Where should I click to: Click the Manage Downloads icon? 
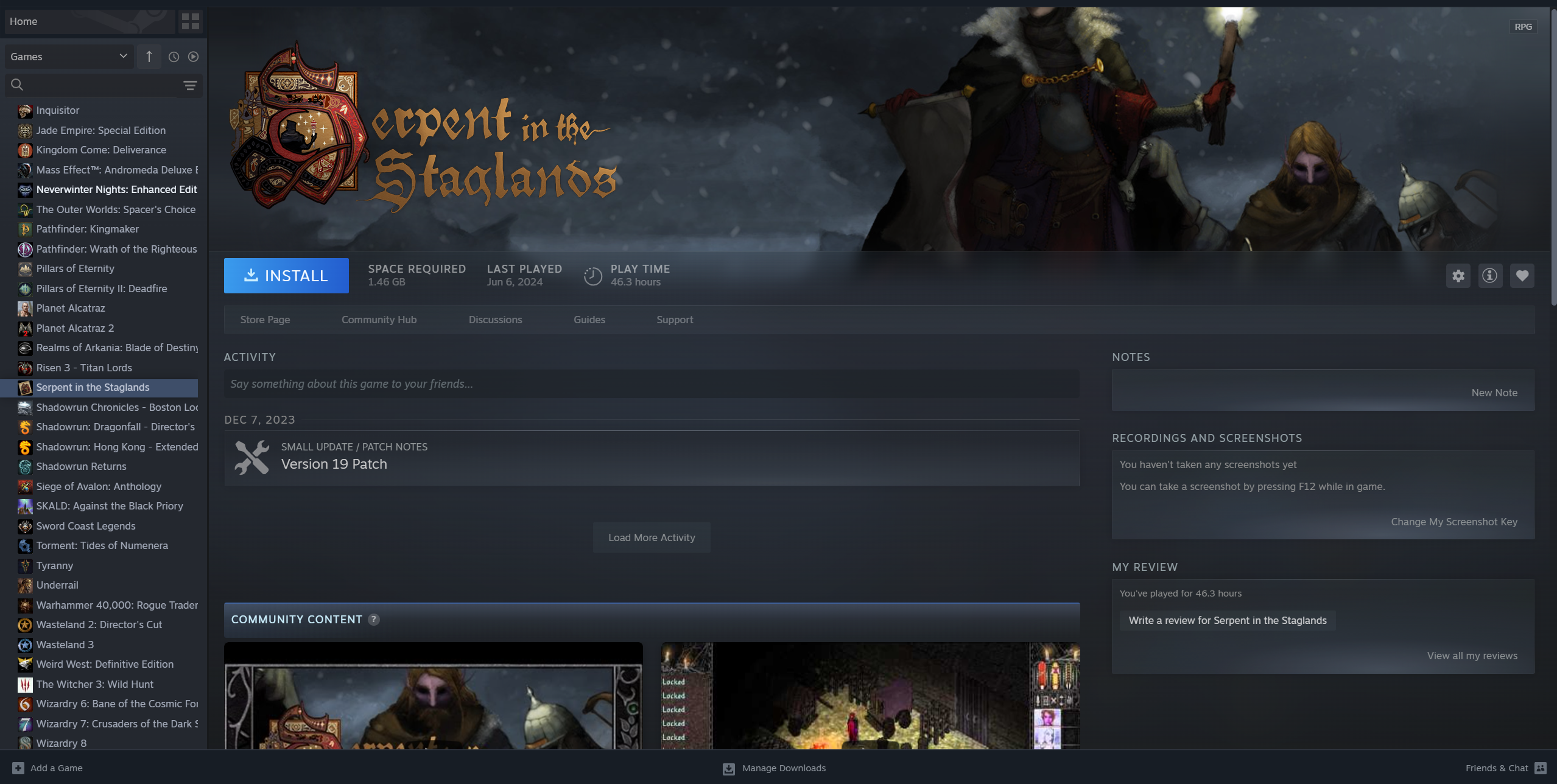click(728, 769)
